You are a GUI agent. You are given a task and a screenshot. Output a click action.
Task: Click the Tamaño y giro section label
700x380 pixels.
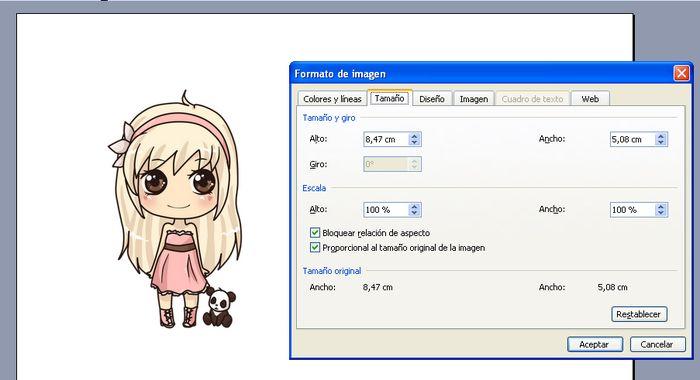tap(329, 118)
